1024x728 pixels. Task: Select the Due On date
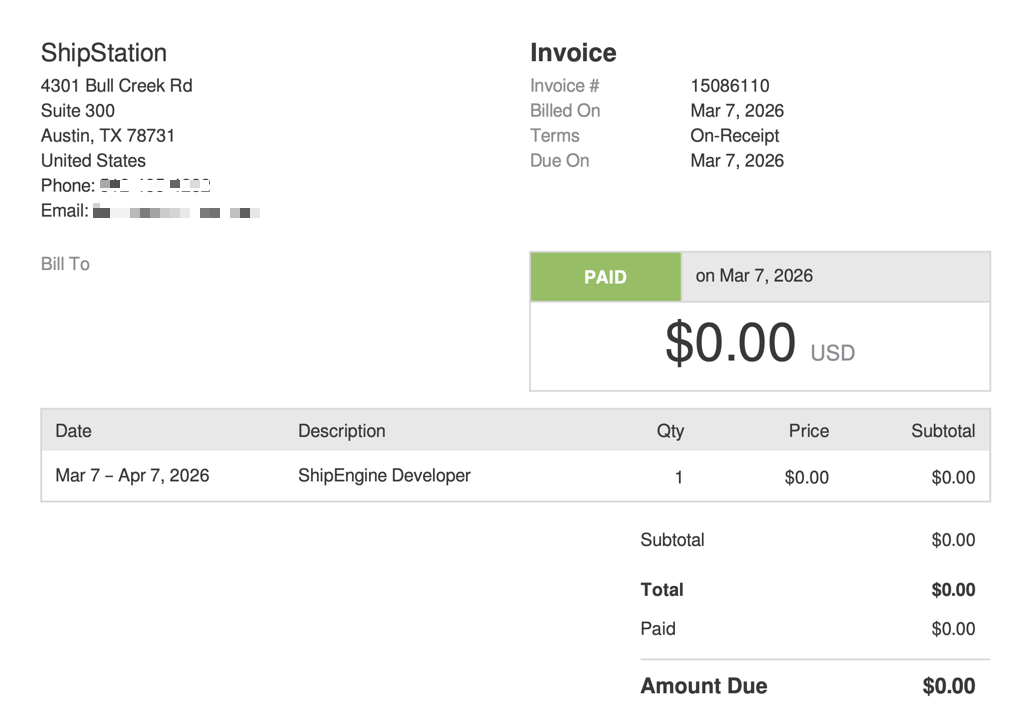click(x=737, y=160)
